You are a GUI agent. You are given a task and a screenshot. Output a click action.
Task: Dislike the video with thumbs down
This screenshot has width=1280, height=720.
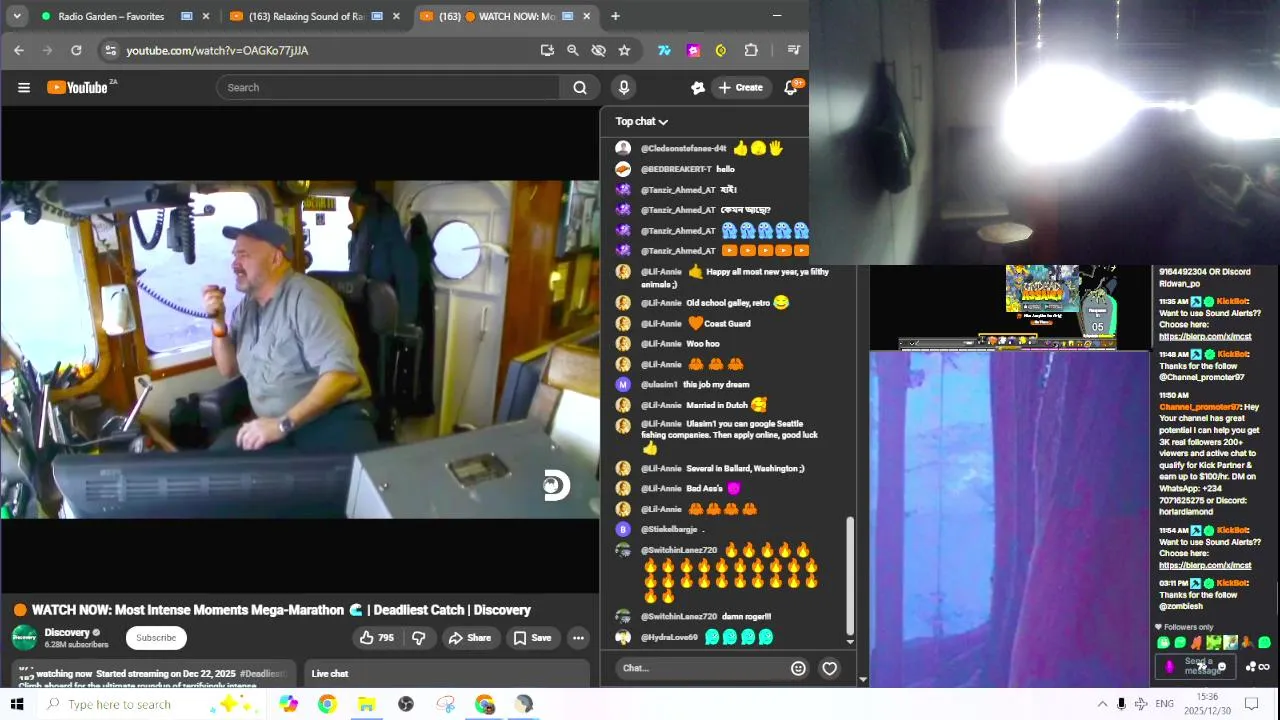click(x=419, y=638)
